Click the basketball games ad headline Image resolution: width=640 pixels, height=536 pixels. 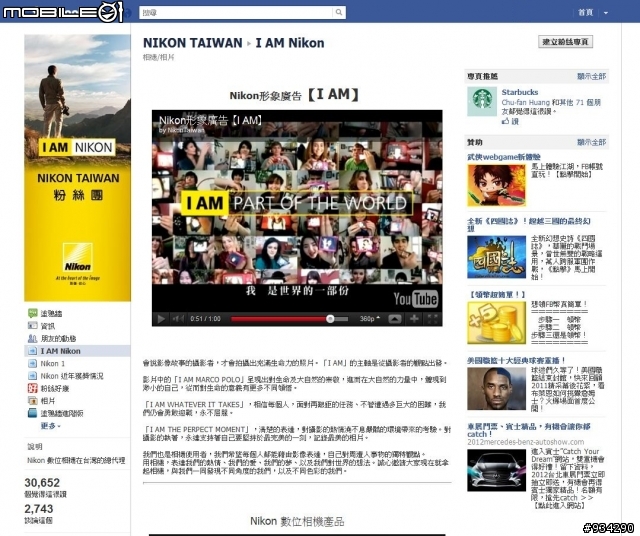pos(516,360)
